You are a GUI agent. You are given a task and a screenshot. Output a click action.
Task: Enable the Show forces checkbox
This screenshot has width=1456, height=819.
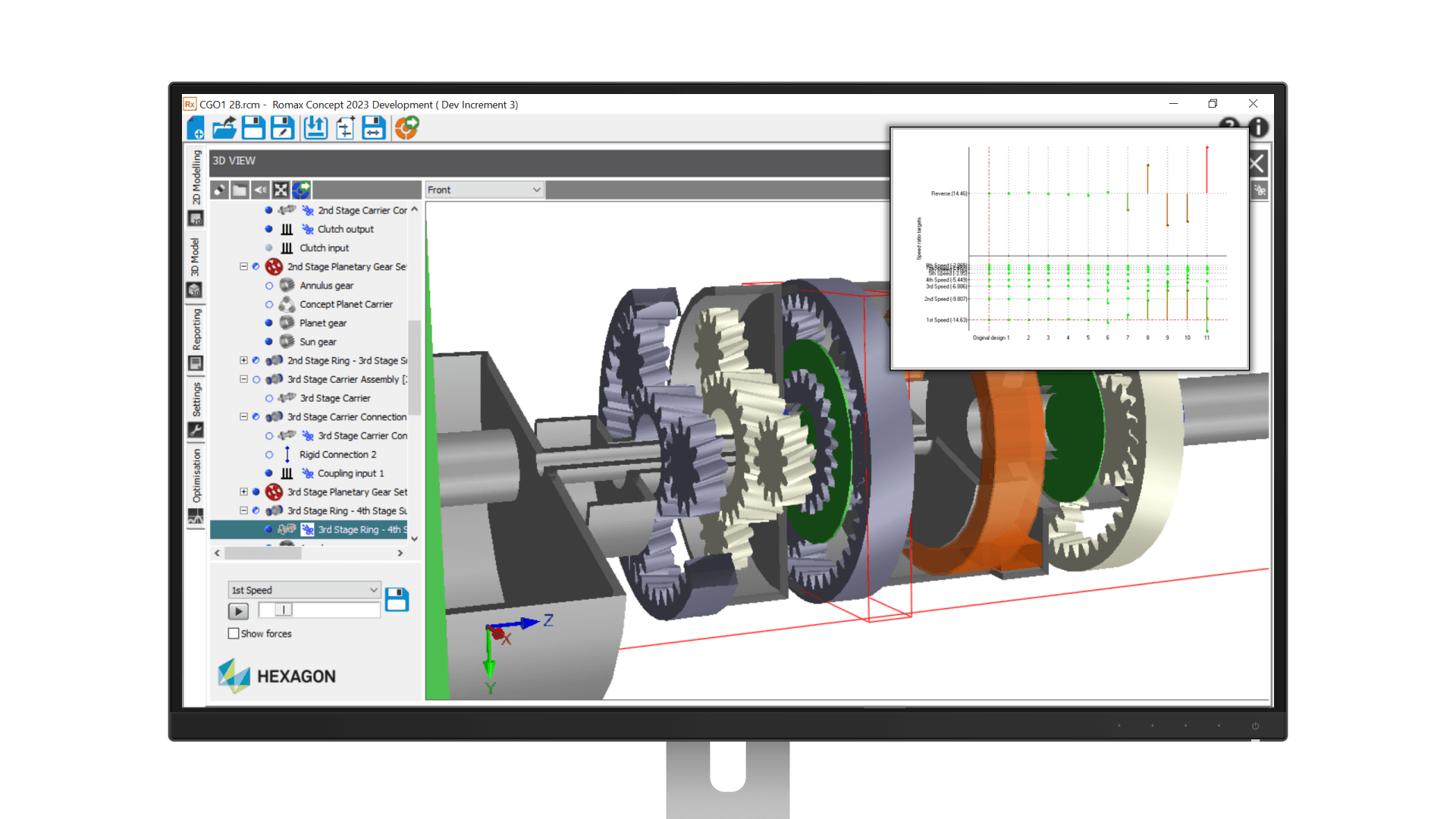pyautogui.click(x=234, y=634)
